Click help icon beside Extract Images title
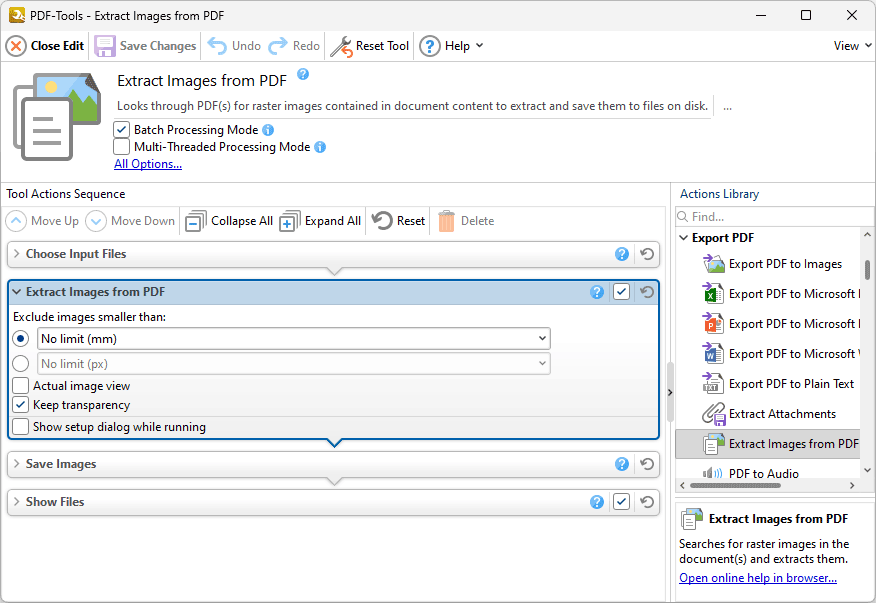This screenshot has width=876, height=603. 303,74
